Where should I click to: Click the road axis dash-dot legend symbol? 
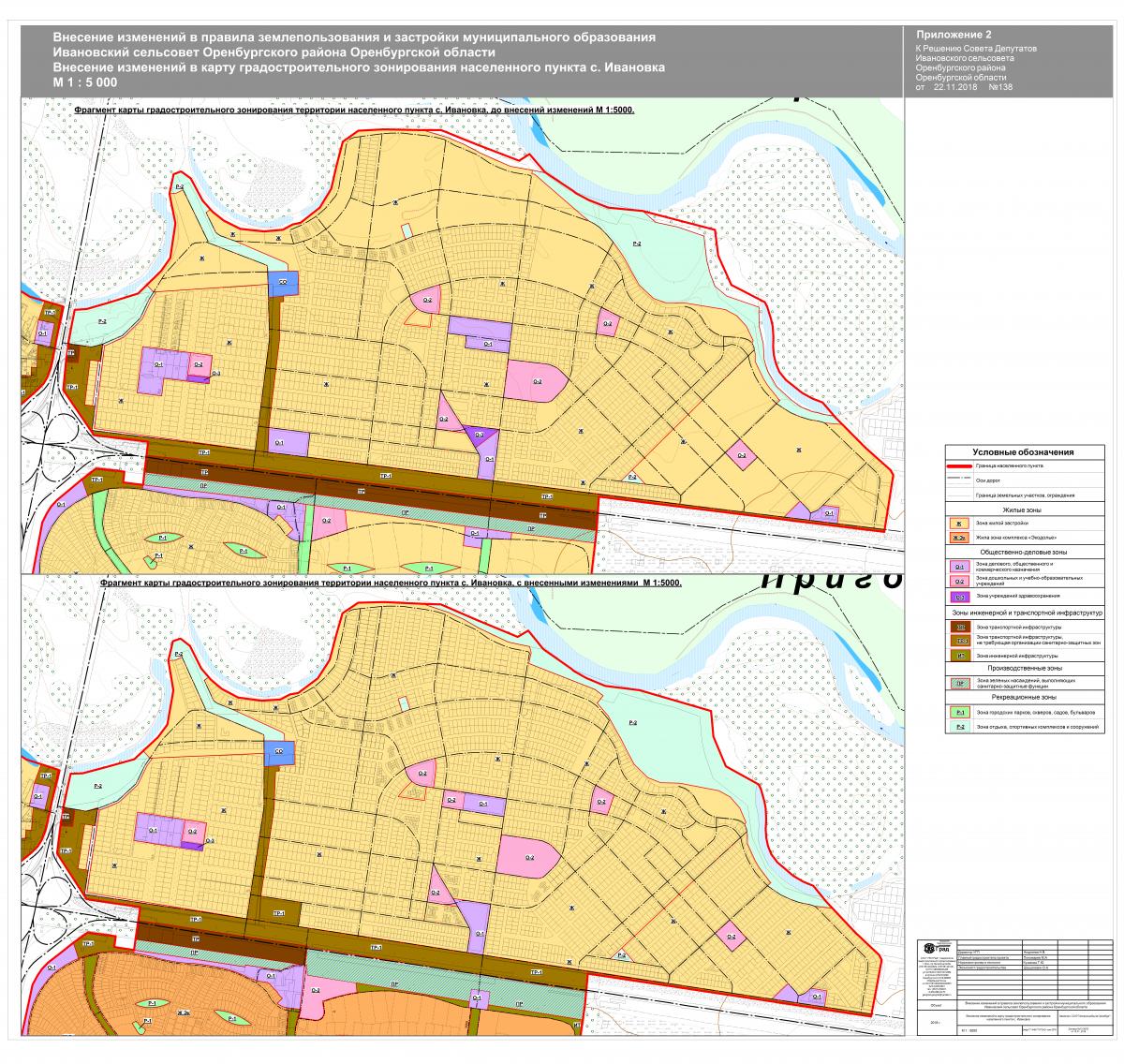(958, 480)
